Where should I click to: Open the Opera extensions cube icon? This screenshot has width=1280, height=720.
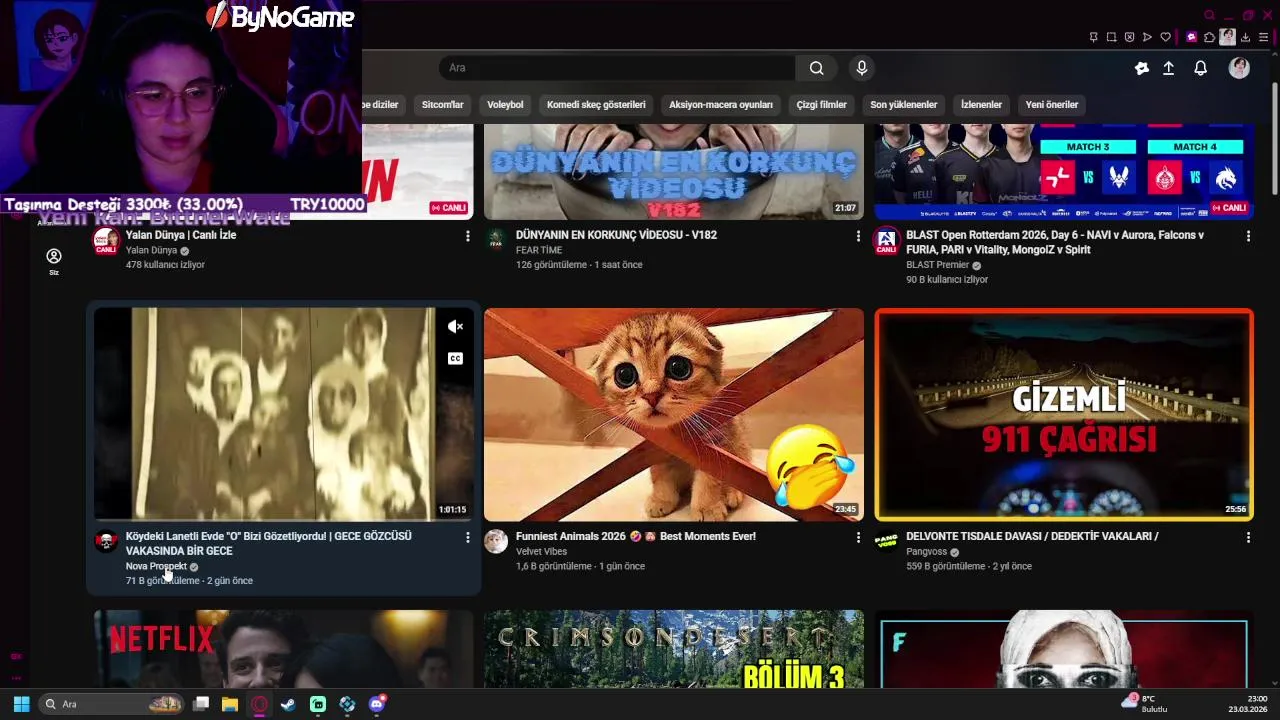click(1209, 37)
